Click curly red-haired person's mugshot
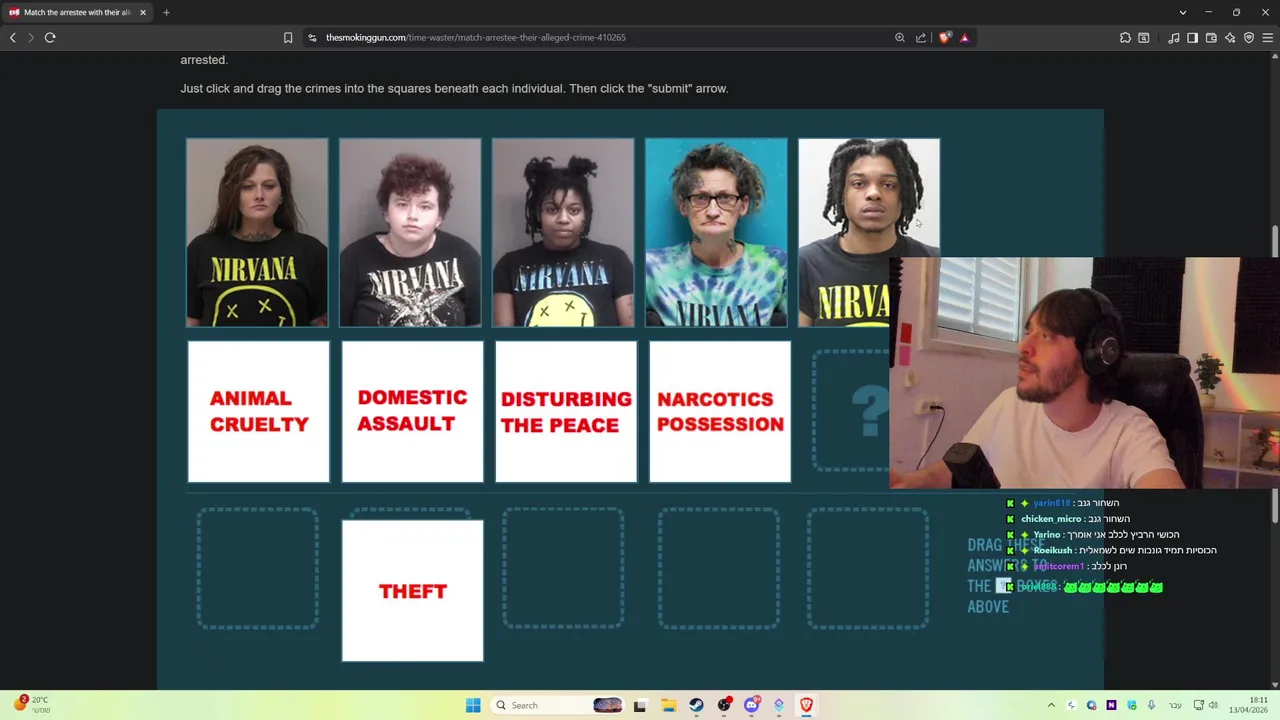 [410, 233]
